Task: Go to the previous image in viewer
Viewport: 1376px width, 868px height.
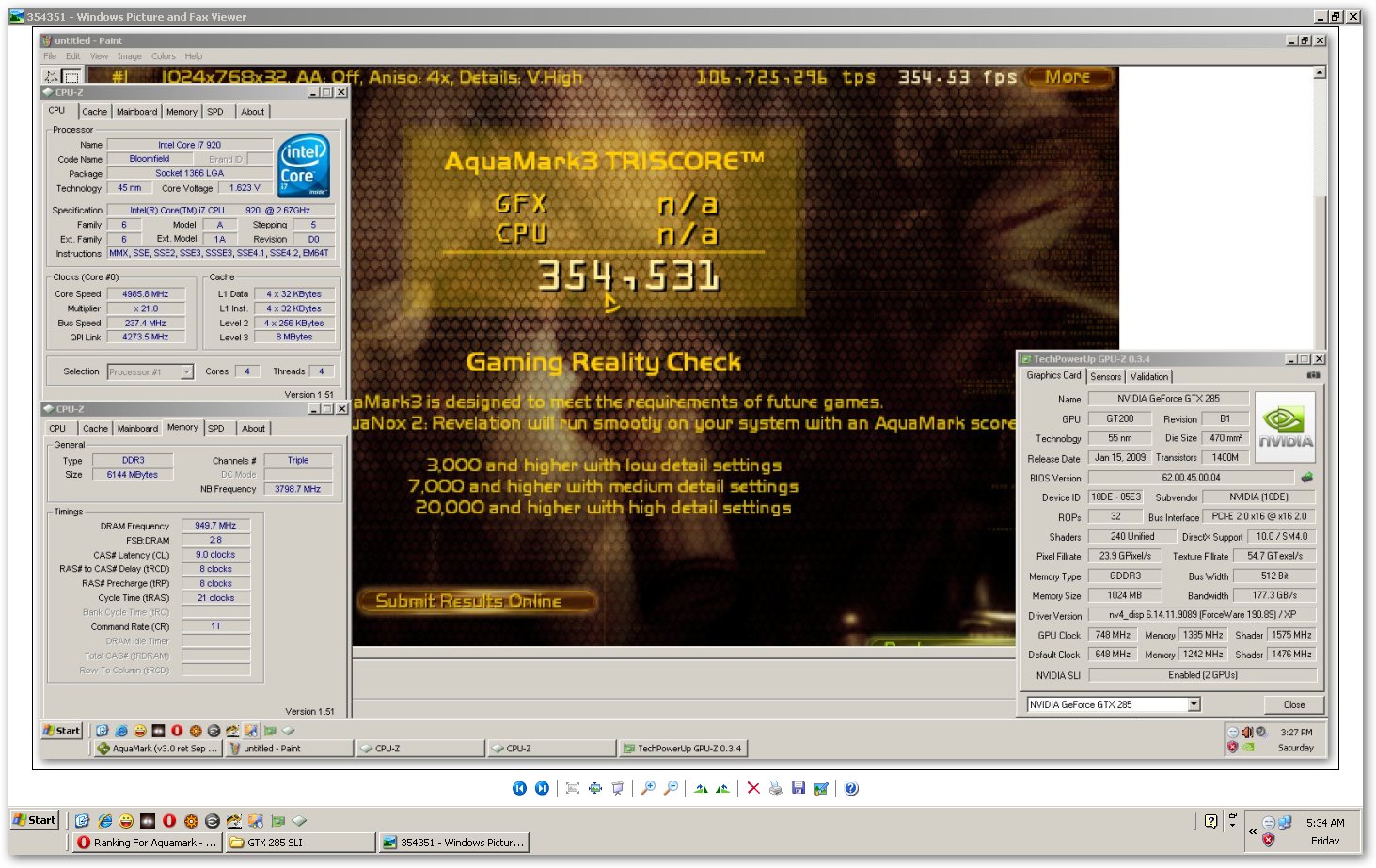Action: point(519,788)
